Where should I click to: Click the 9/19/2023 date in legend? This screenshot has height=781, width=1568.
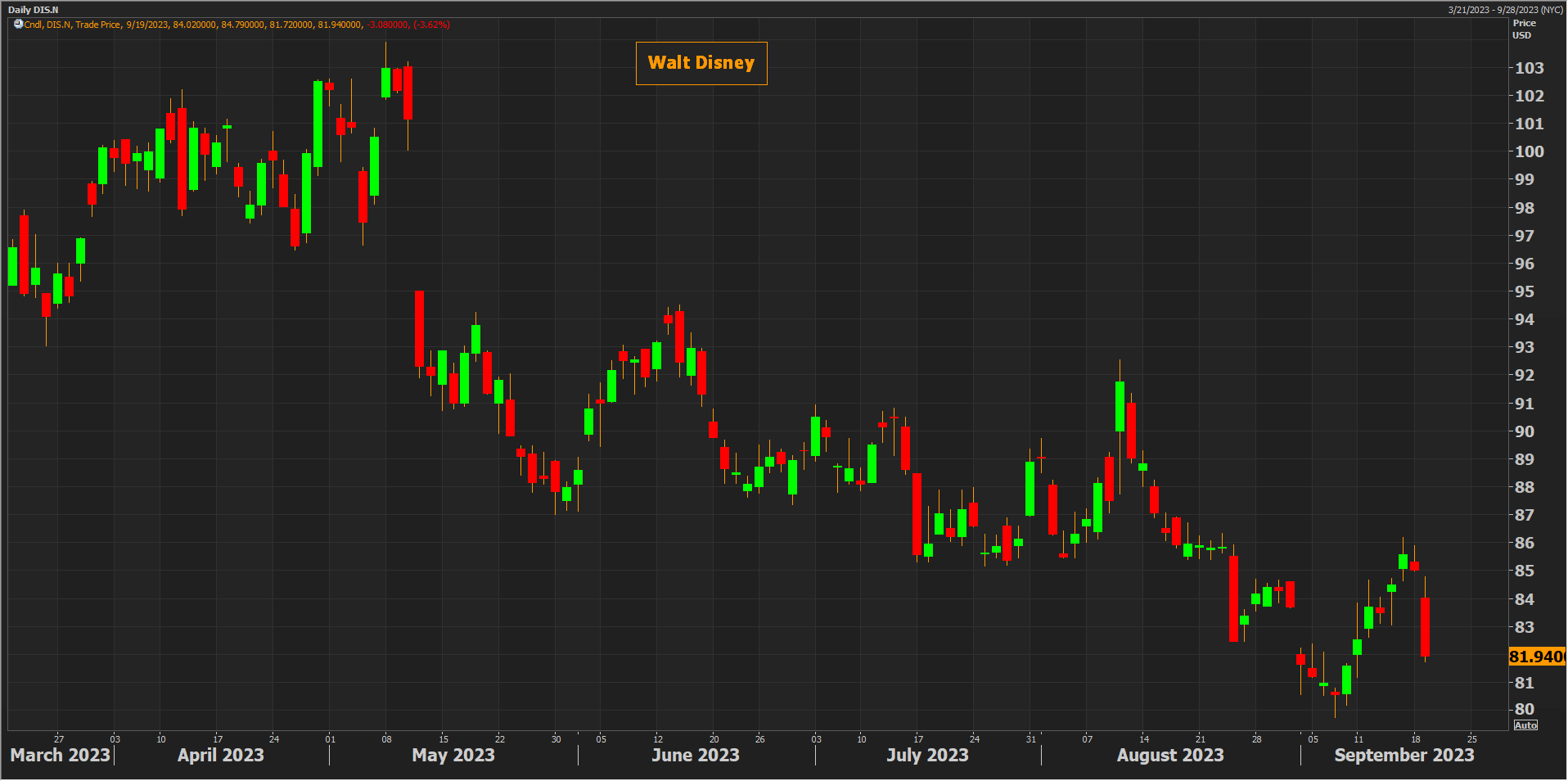pyautogui.click(x=147, y=25)
